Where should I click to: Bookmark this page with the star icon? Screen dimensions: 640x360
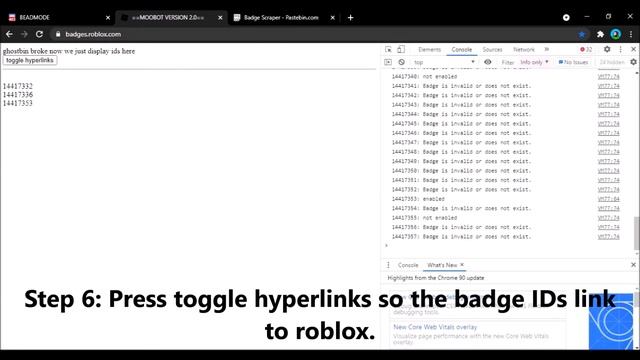(582, 34)
